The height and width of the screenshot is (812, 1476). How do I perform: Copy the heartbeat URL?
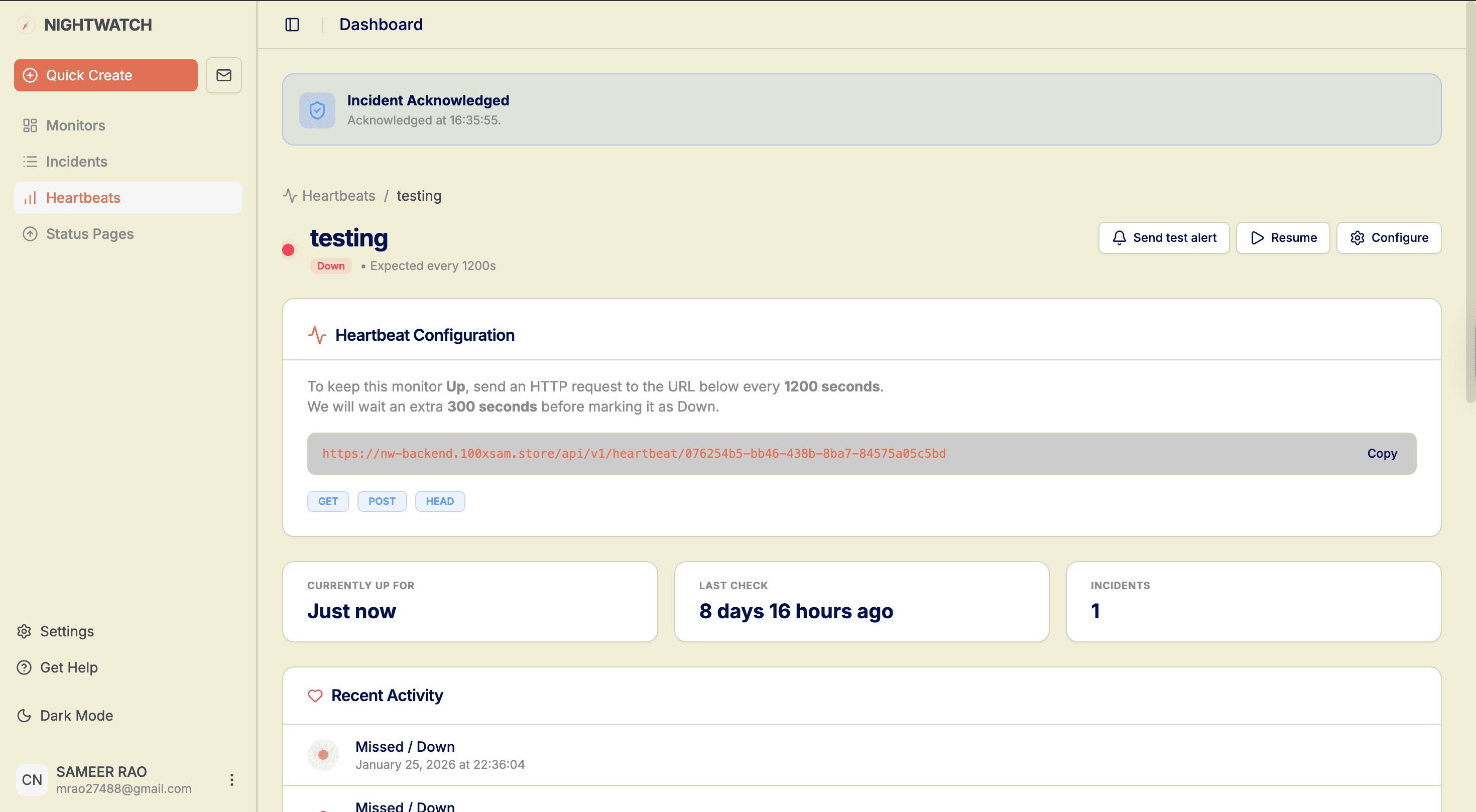(1382, 454)
